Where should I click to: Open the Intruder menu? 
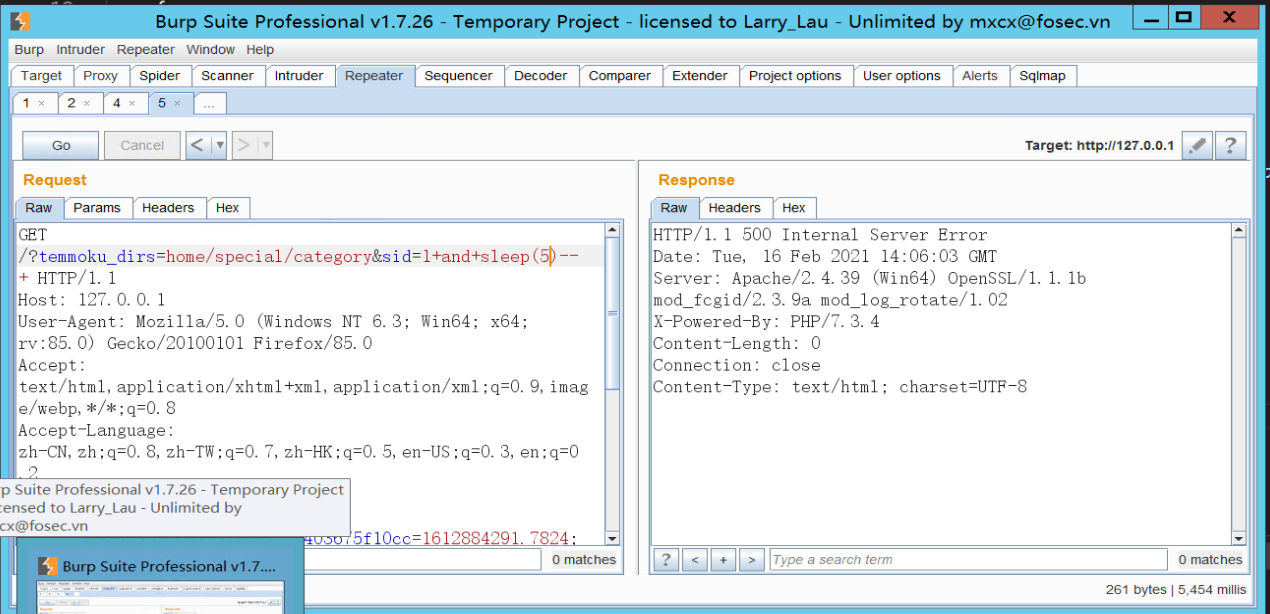click(x=80, y=49)
